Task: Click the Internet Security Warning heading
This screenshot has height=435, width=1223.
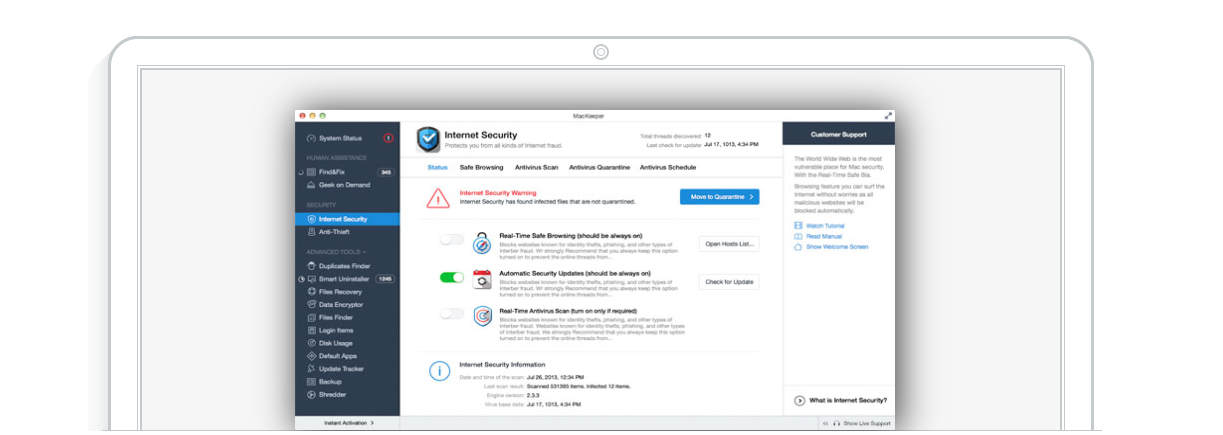Action: (498, 193)
